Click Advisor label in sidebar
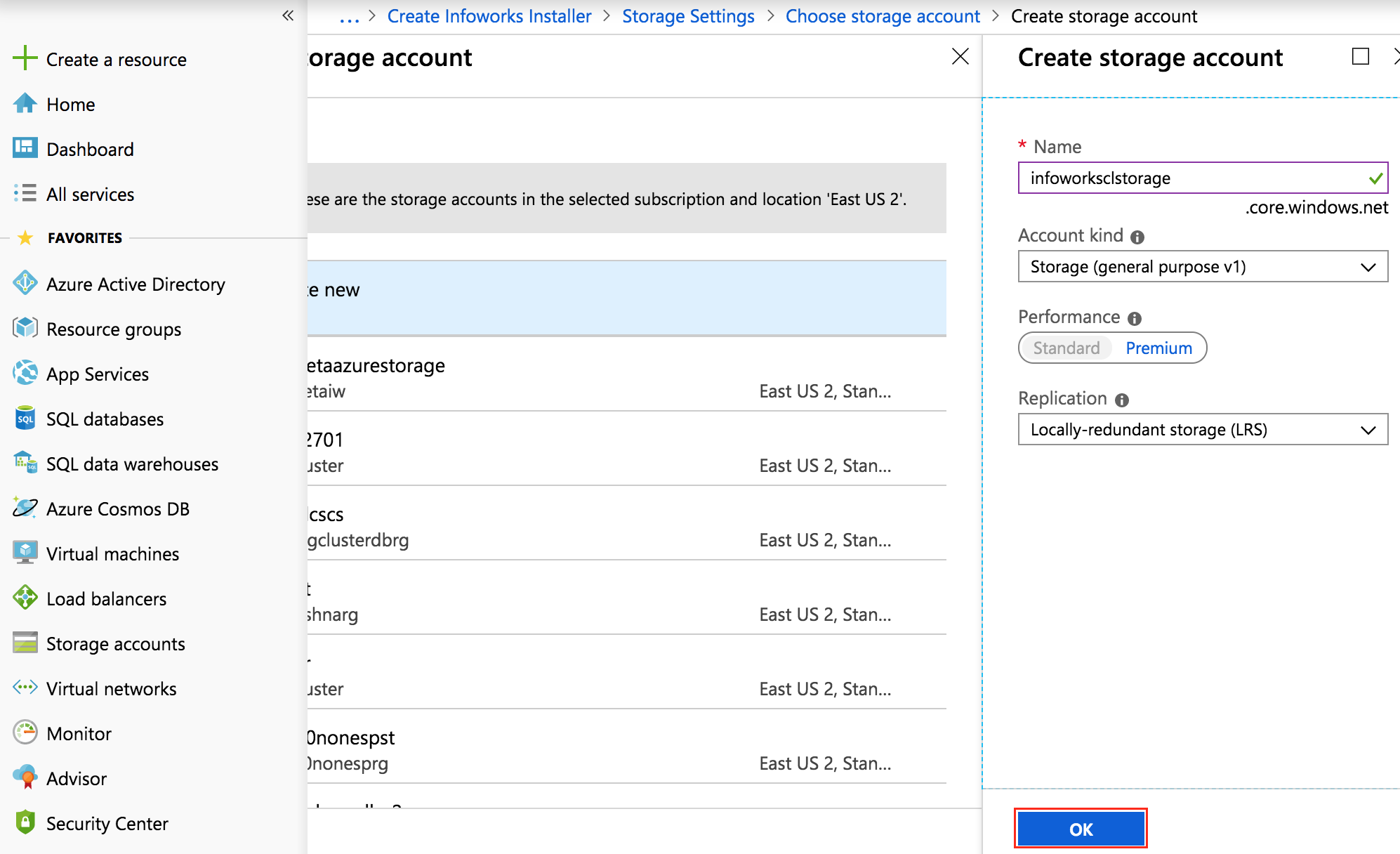The width and height of the screenshot is (1400, 854). point(77,778)
